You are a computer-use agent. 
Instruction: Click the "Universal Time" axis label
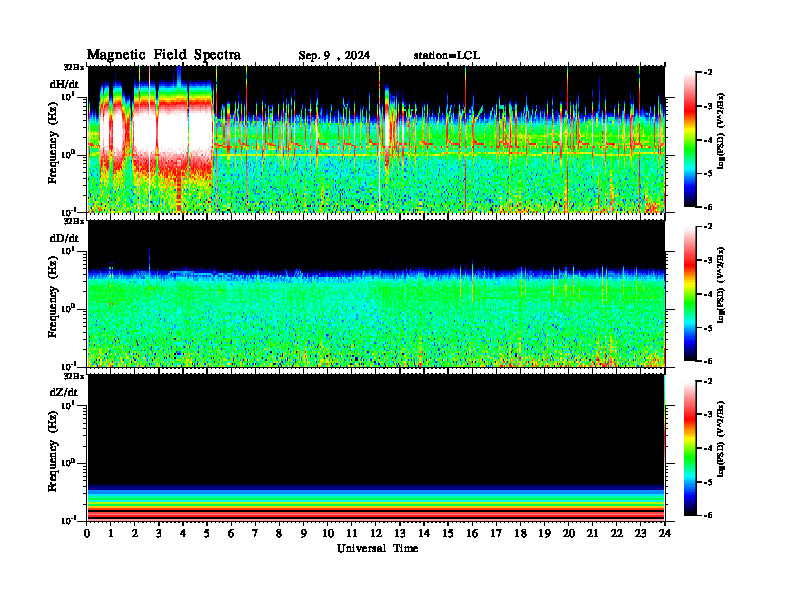(x=377, y=548)
